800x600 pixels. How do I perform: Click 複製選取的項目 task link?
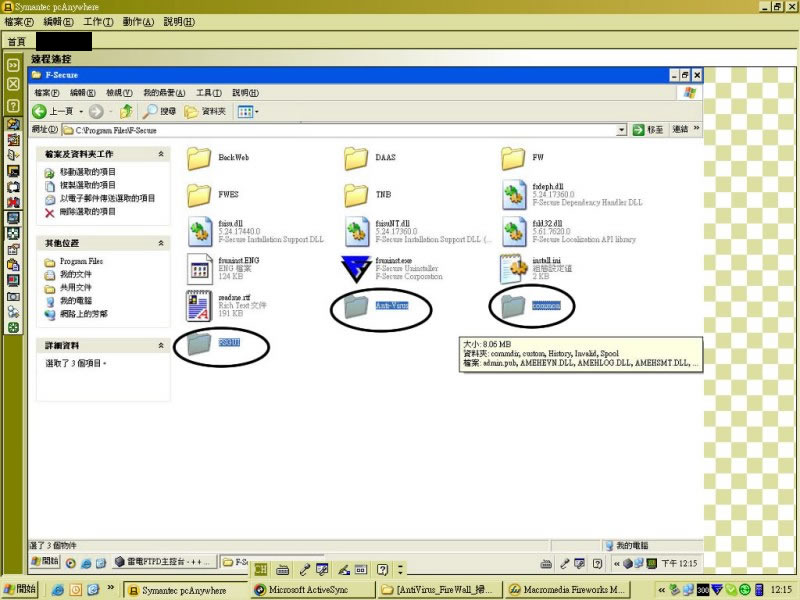coord(87,185)
